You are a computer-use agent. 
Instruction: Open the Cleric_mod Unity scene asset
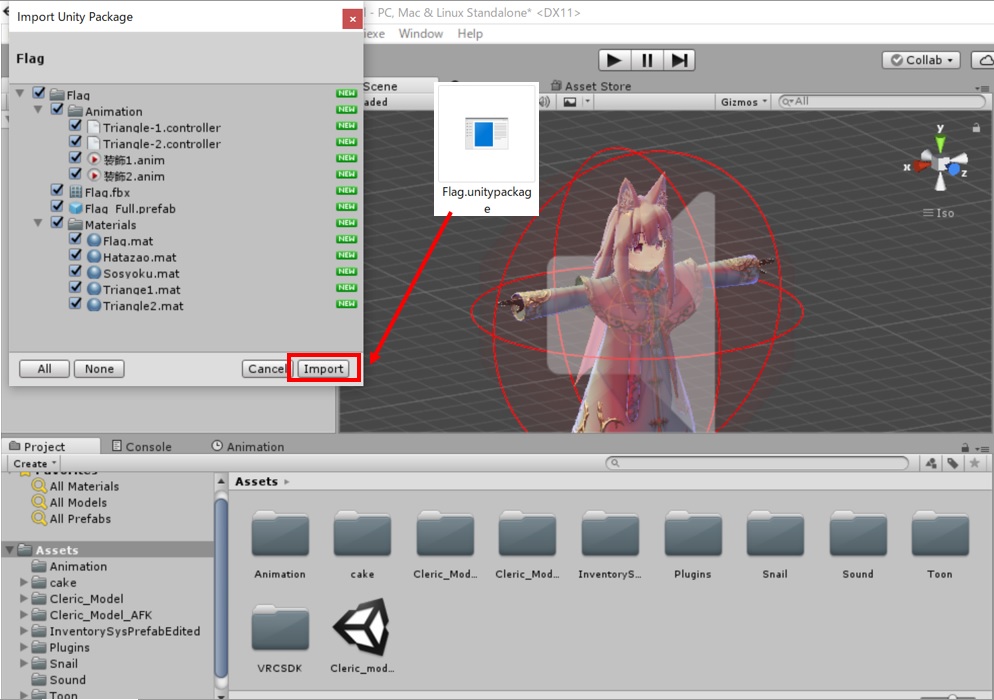pos(362,629)
